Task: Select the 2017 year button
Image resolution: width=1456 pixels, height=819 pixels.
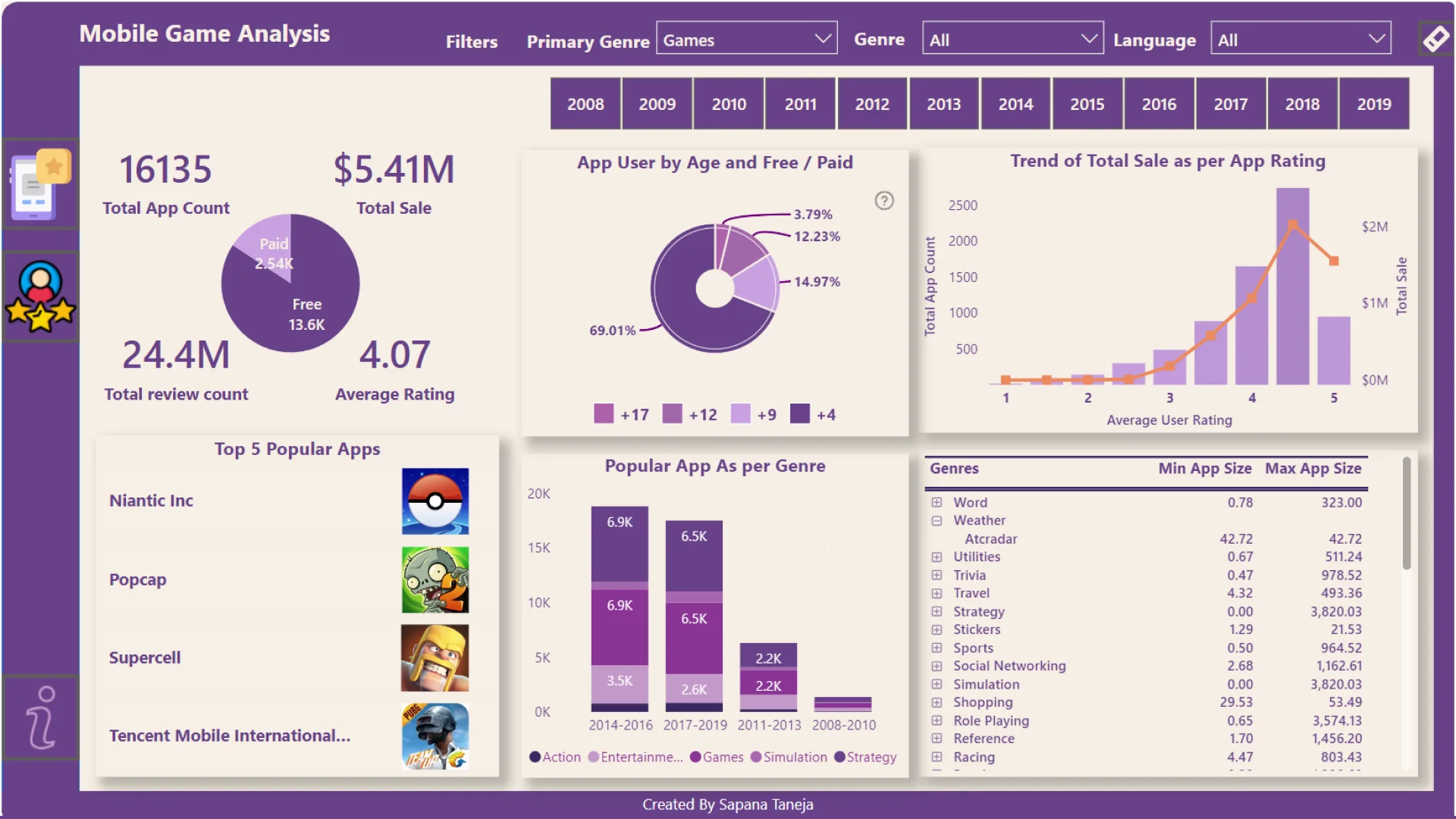Action: [1231, 104]
